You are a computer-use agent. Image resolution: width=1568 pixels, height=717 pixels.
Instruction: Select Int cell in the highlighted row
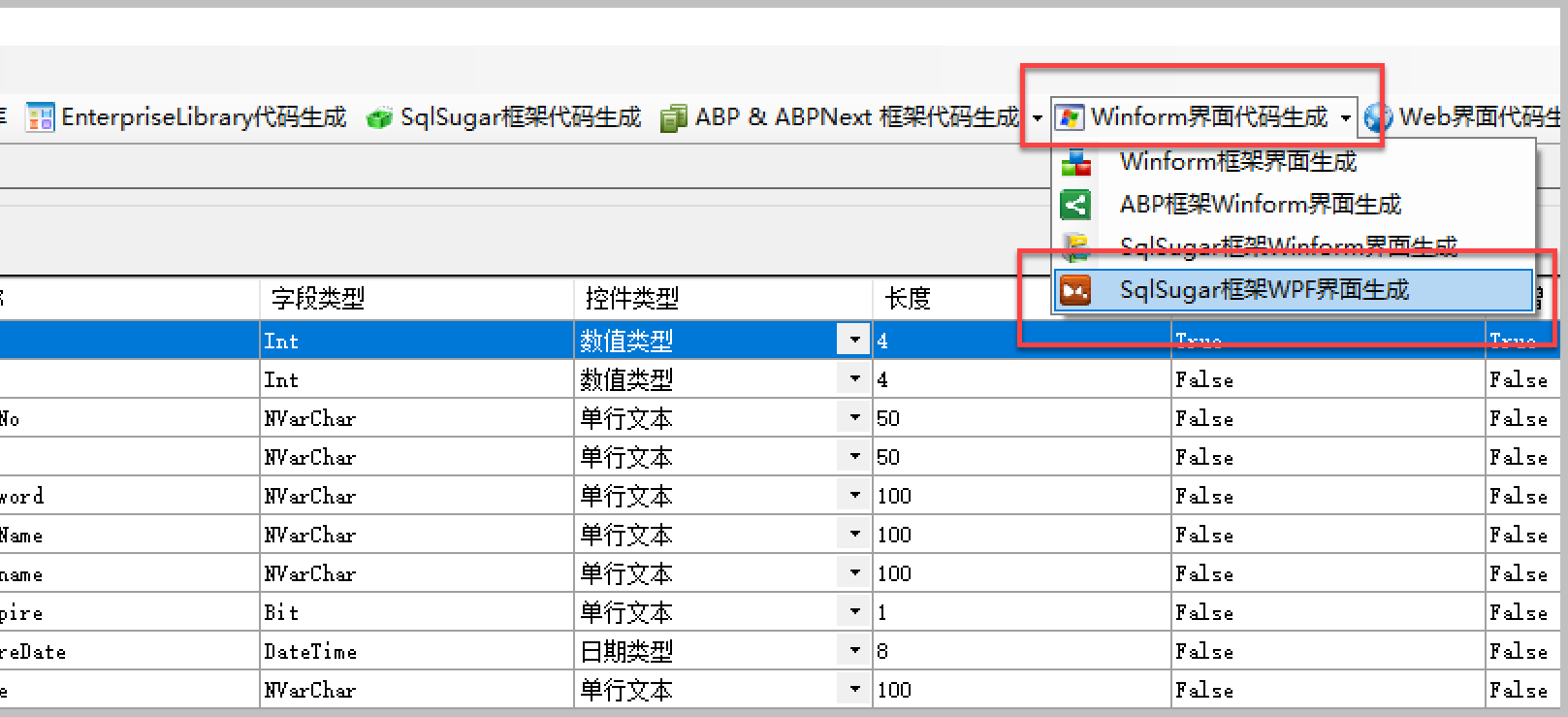[x=417, y=341]
